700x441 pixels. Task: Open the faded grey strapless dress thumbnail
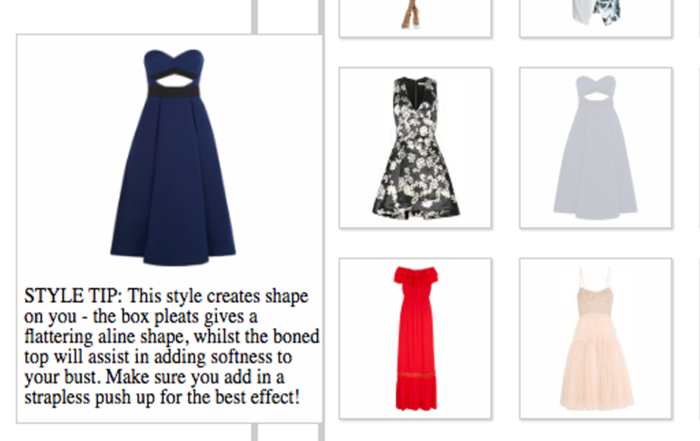pos(596,148)
